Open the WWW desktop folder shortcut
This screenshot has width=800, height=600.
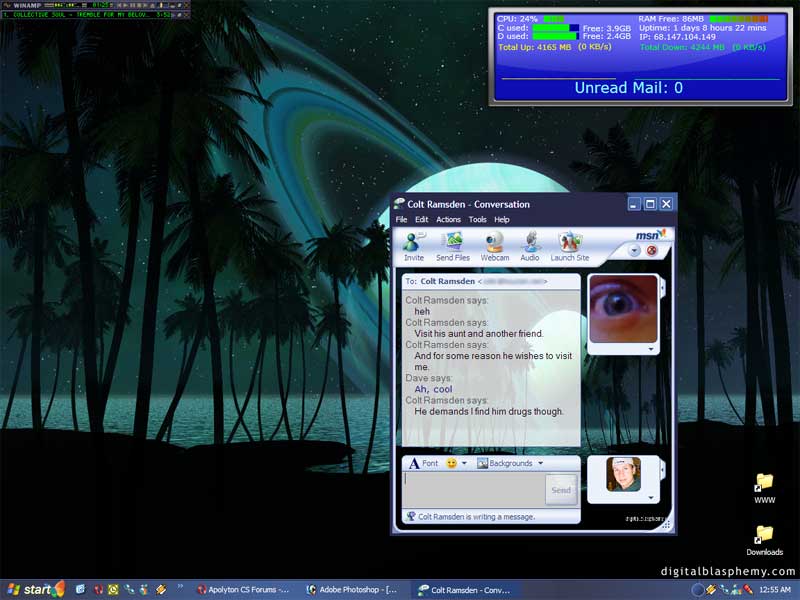coord(765,483)
